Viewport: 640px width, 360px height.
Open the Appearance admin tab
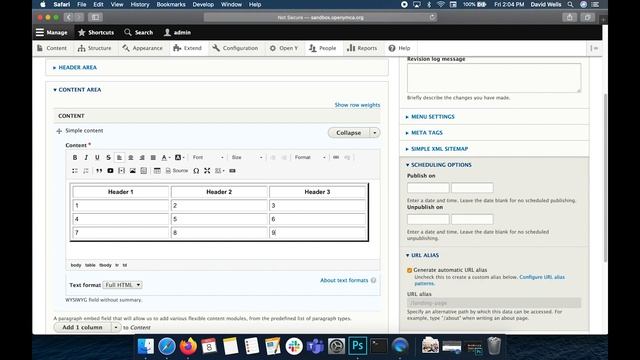(142, 48)
